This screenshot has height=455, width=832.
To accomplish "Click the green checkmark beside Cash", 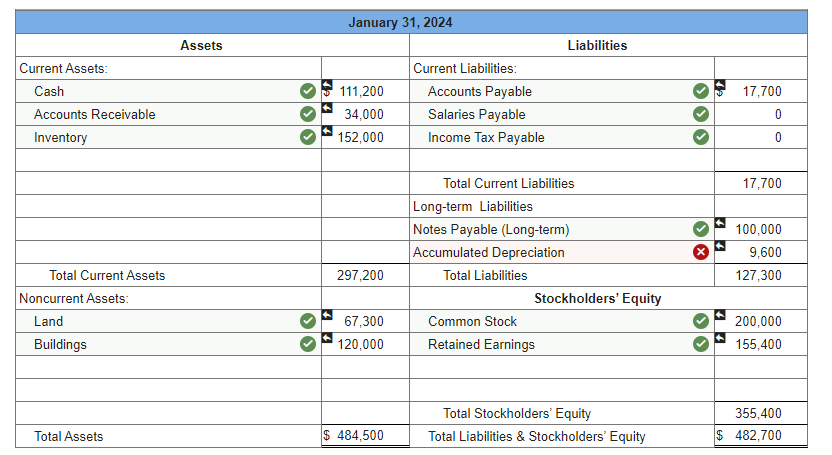I will coord(308,91).
